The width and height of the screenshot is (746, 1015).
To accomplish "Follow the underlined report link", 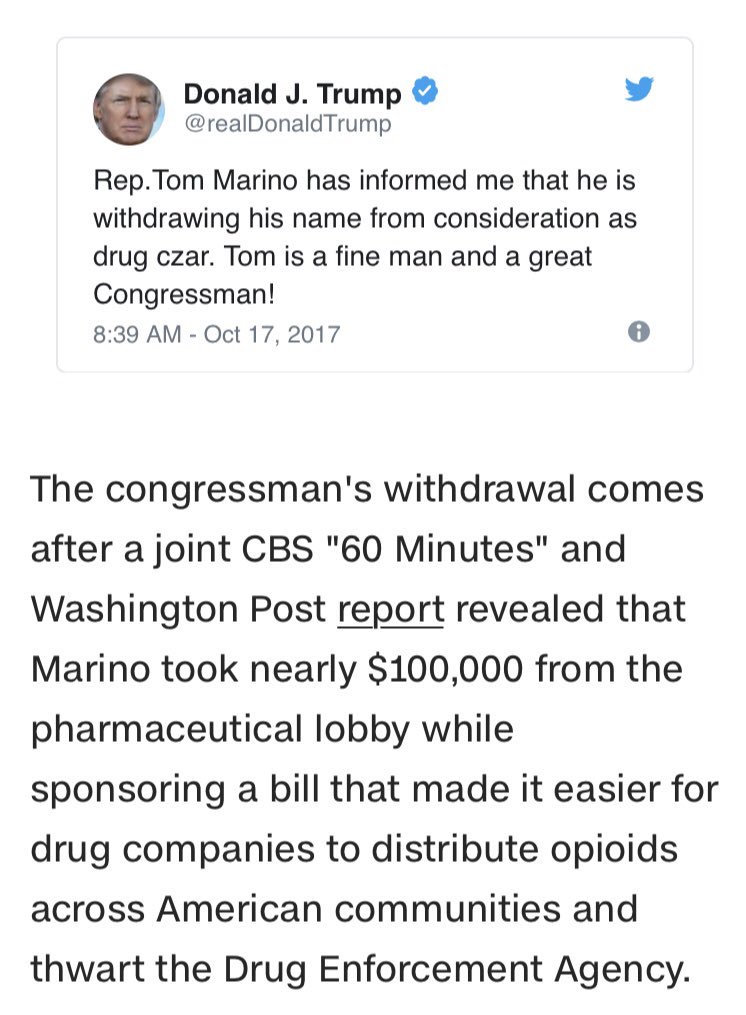I will (390, 609).
